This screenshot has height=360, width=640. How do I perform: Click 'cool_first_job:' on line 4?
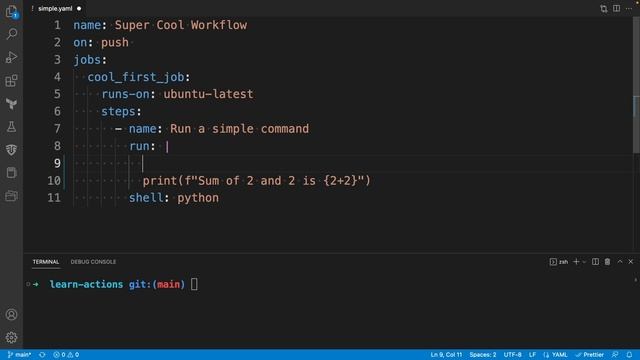[139, 77]
